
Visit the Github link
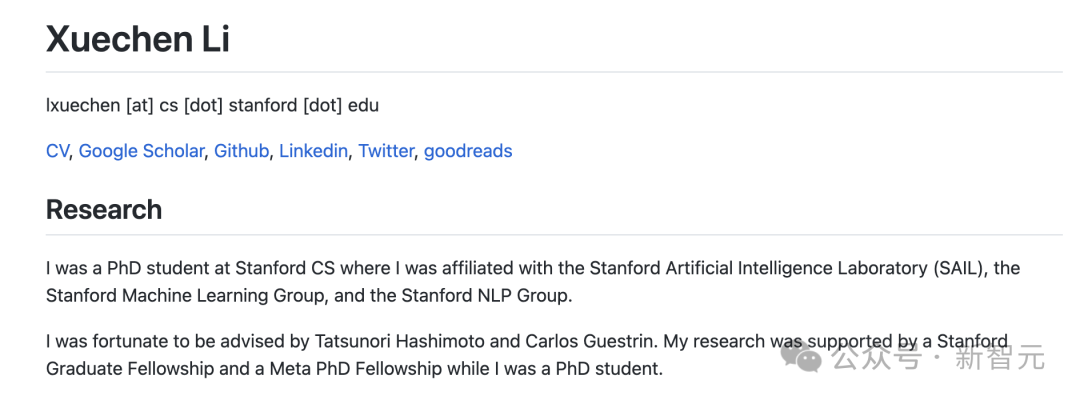(x=241, y=151)
